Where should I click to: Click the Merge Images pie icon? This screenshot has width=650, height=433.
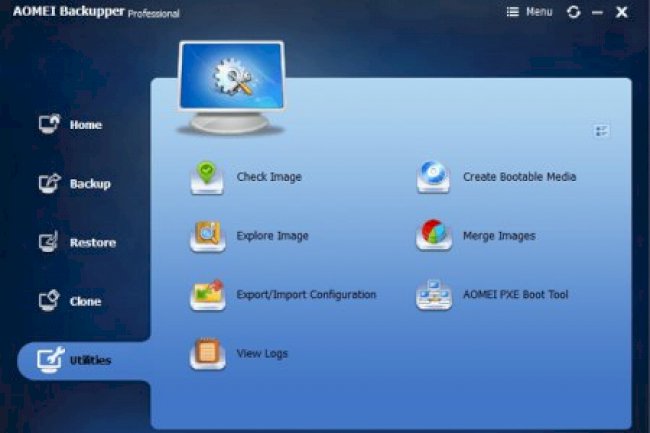point(434,235)
